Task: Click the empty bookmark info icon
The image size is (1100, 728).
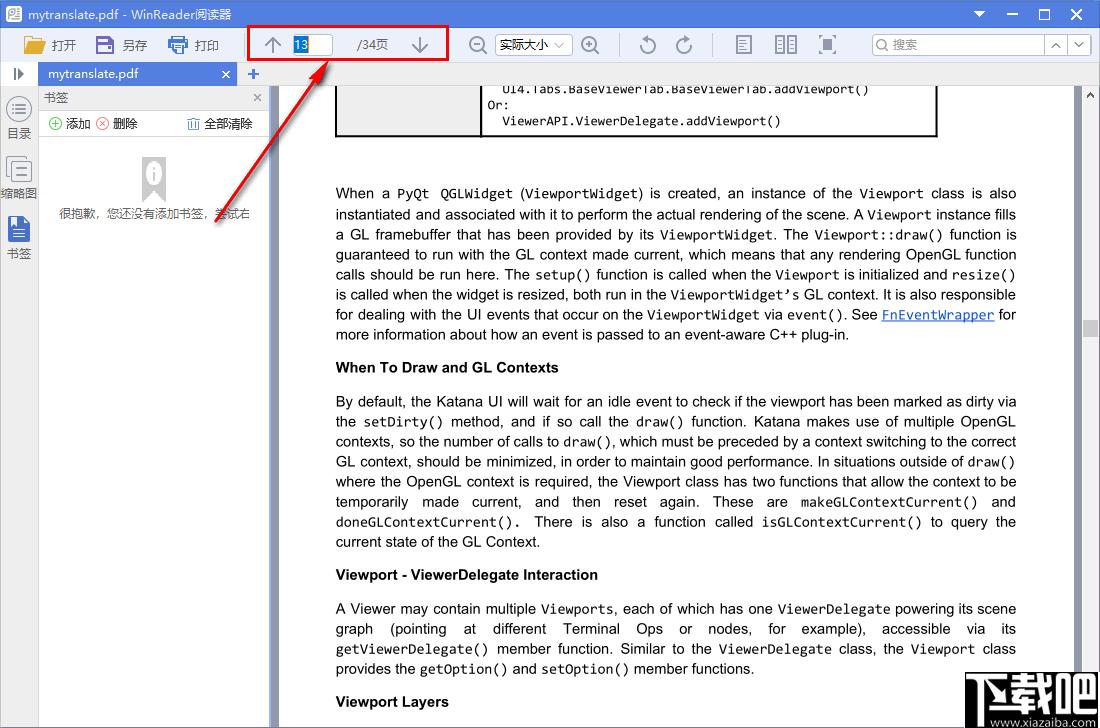Action: pyautogui.click(x=154, y=178)
